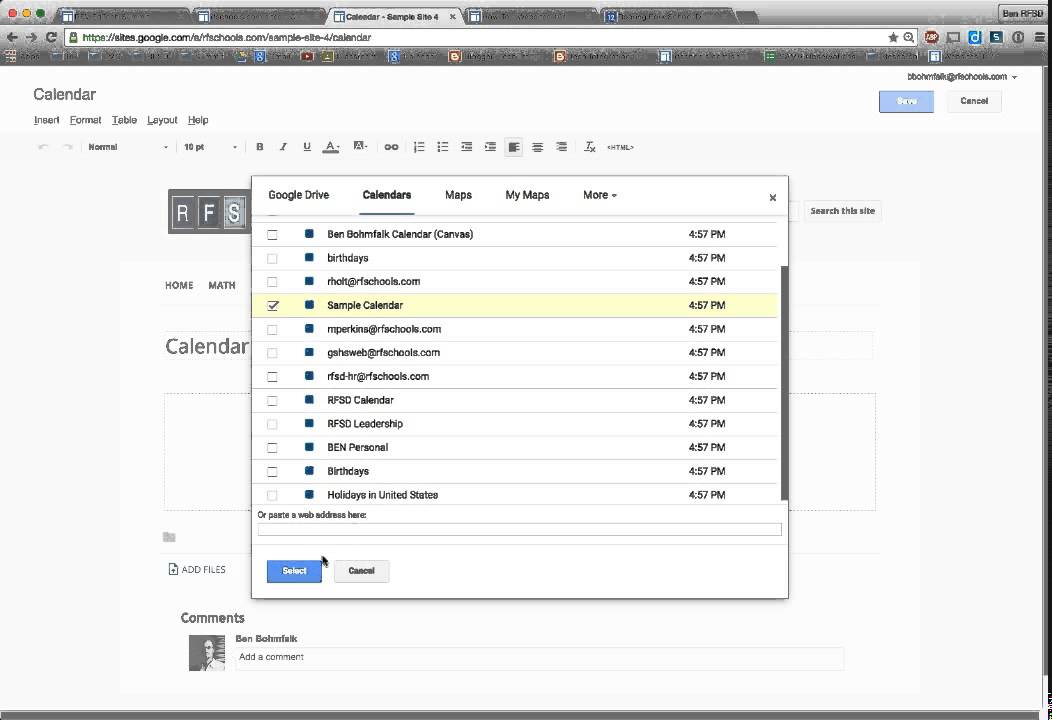Image resolution: width=1052 pixels, height=720 pixels.
Task: Click the paste web address input field
Action: click(519, 529)
